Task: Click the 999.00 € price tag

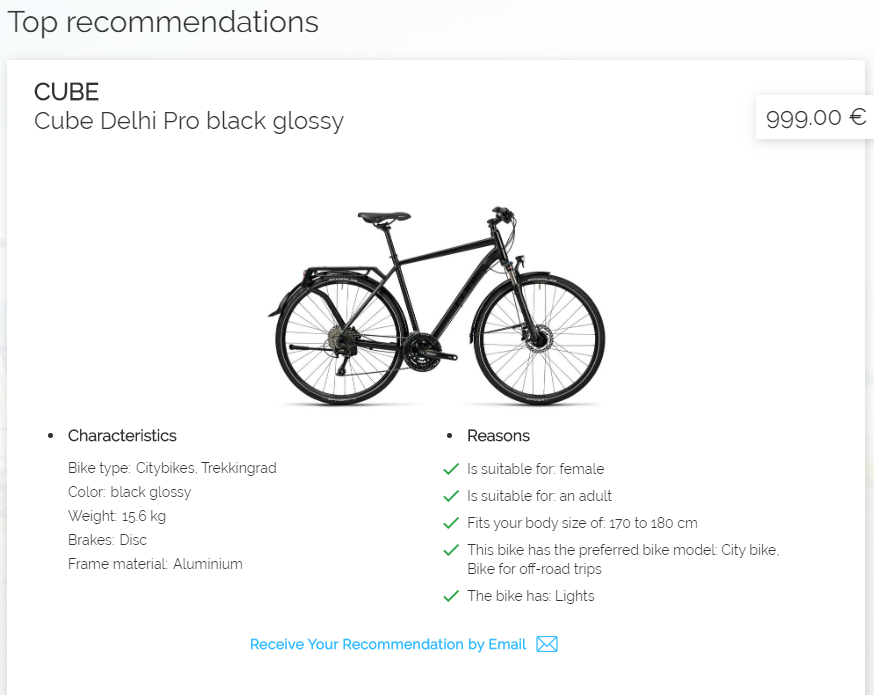Action: point(815,117)
